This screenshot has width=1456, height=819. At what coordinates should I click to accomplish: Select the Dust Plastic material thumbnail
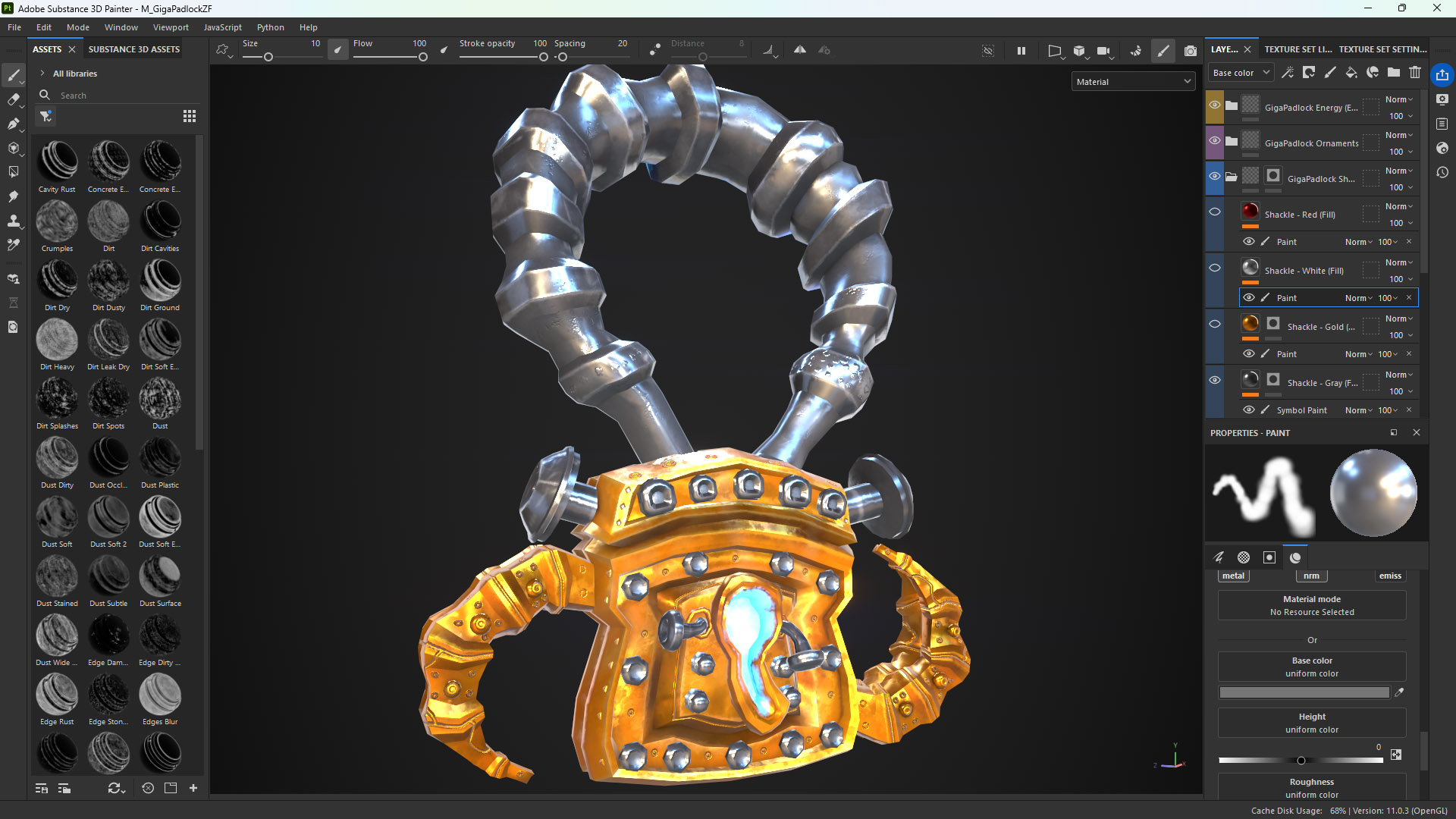point(160,461)
